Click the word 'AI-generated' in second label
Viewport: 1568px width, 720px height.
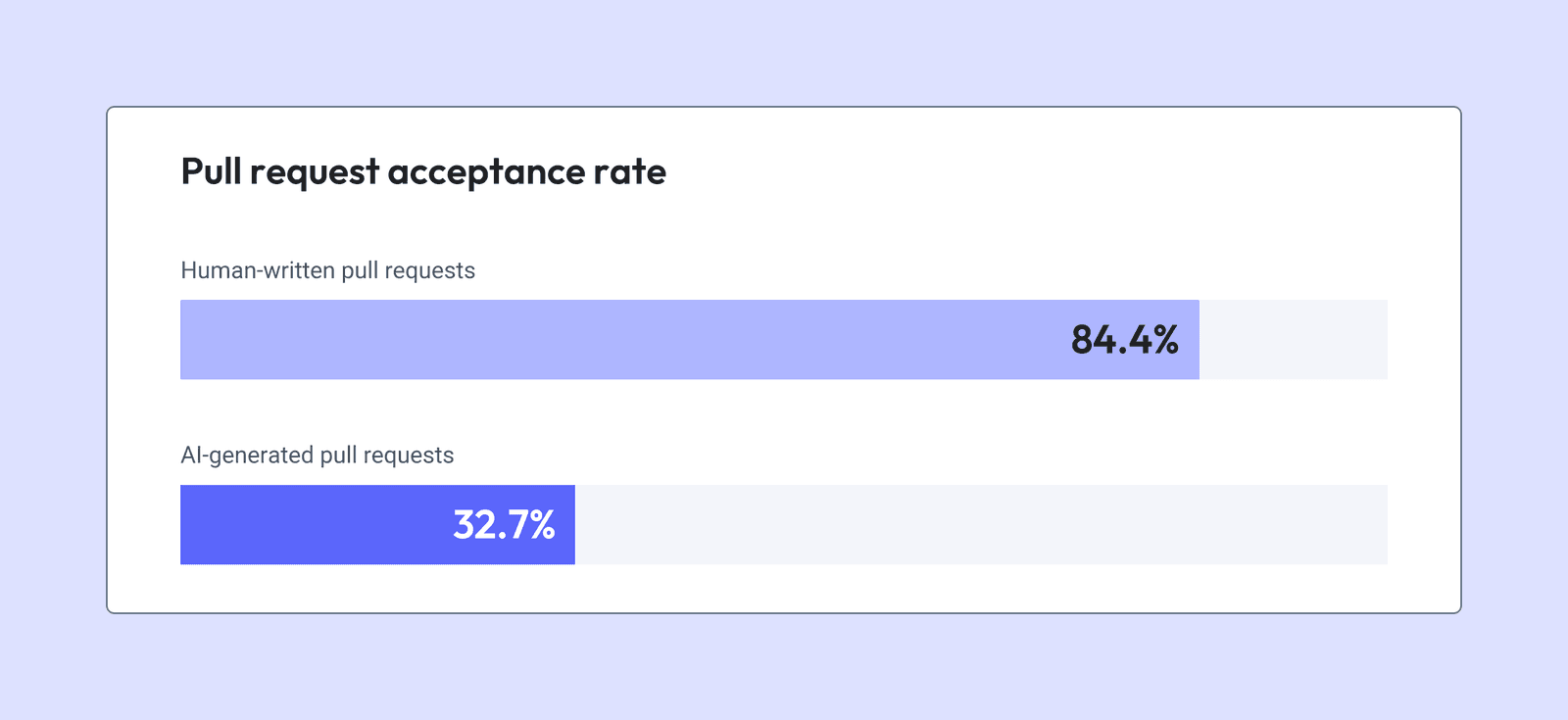point(247,456)
